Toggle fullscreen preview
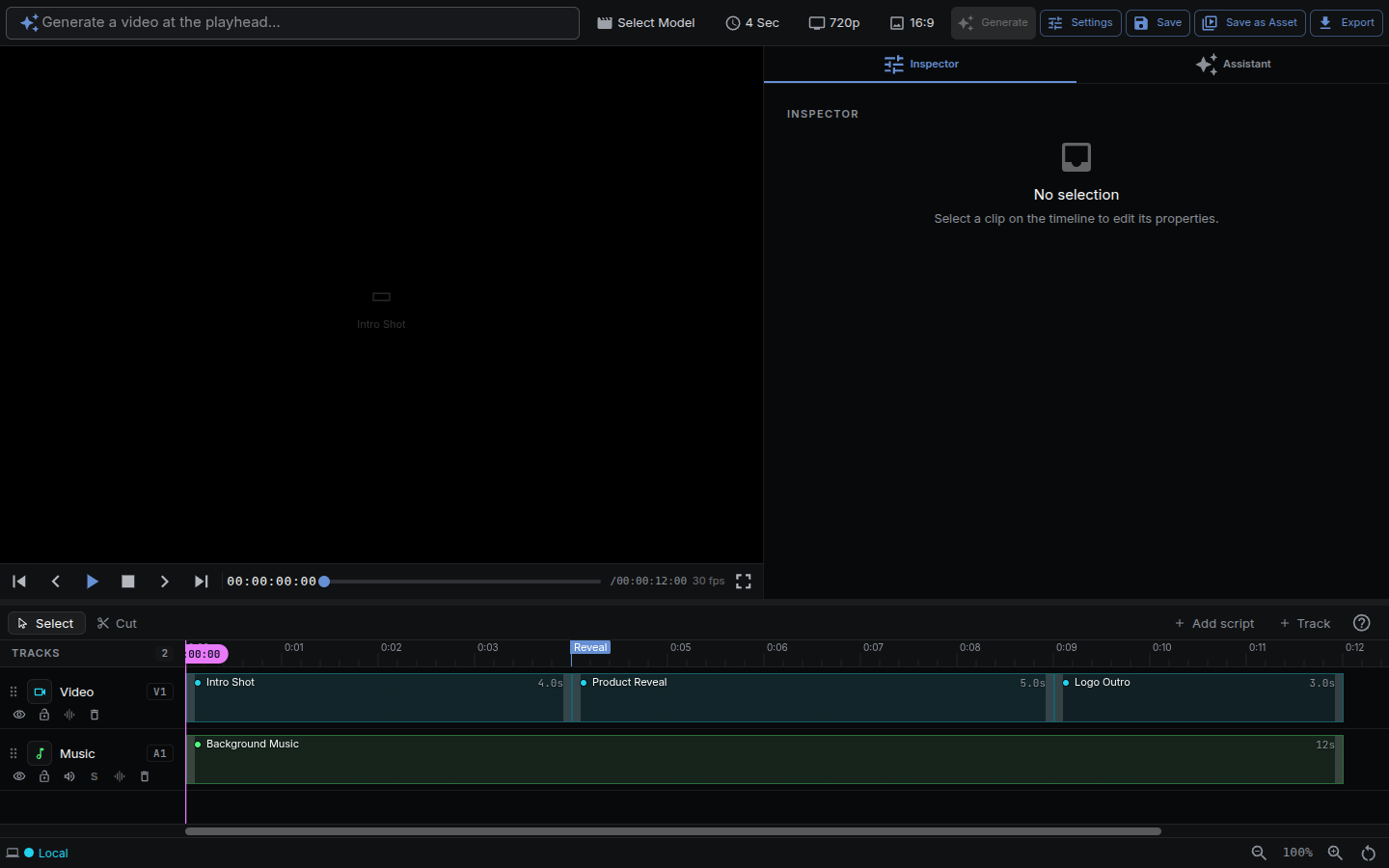This screenshot has width=1389, height=868. tap(744, 582)
